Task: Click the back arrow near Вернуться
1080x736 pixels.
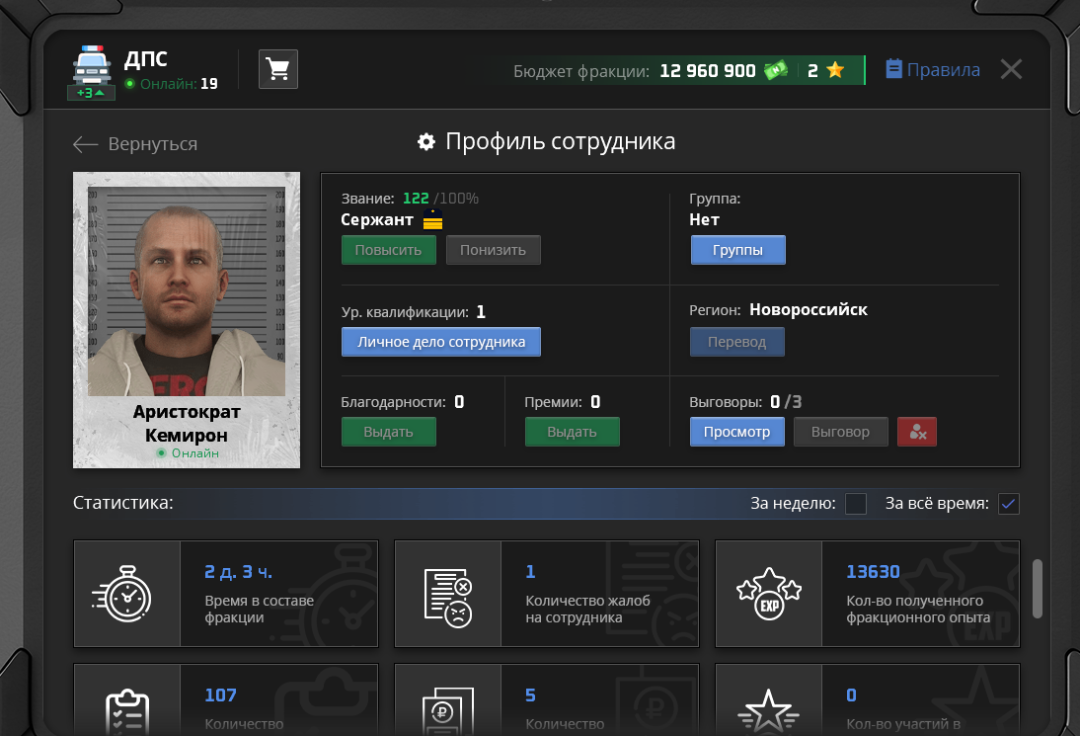Action: (x=85, y=144)
